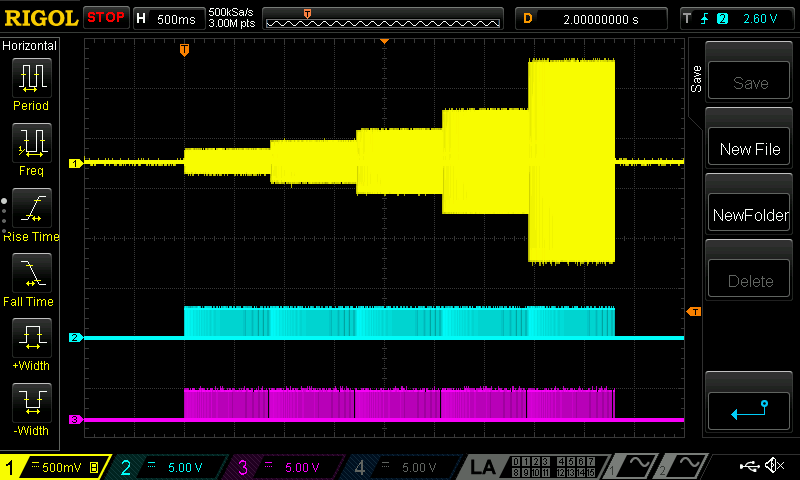Click the D 2.00000000 s delay field
This screenshot has height=480, width=800.
[591, 19]
